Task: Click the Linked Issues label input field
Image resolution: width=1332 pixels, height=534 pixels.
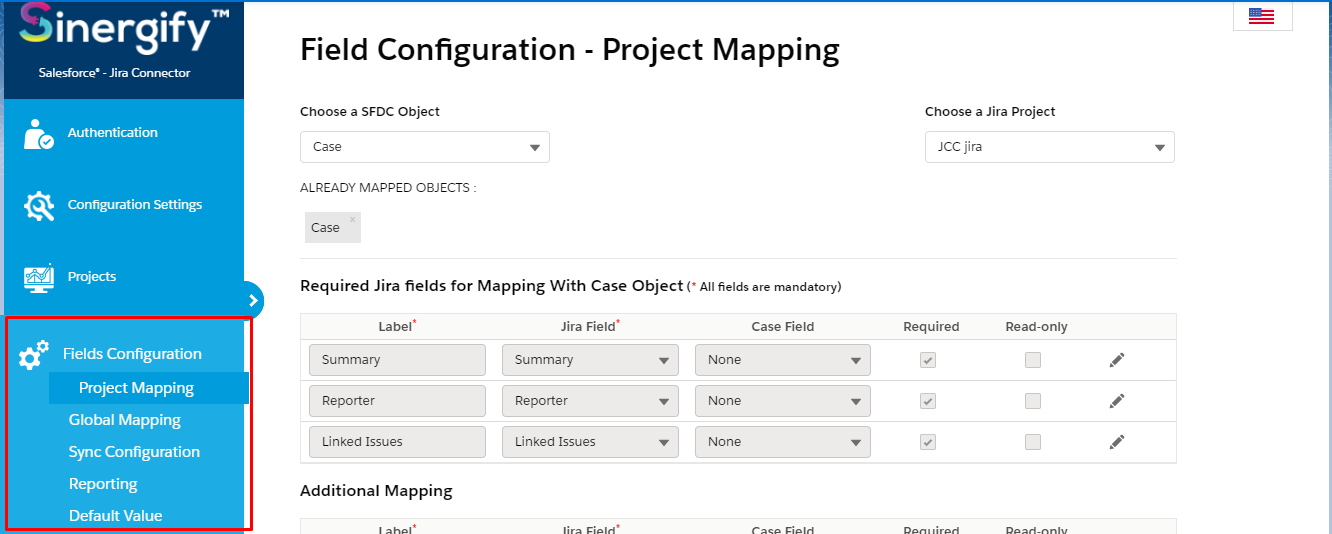Action: pyautogui.click(x=397, y=442)
